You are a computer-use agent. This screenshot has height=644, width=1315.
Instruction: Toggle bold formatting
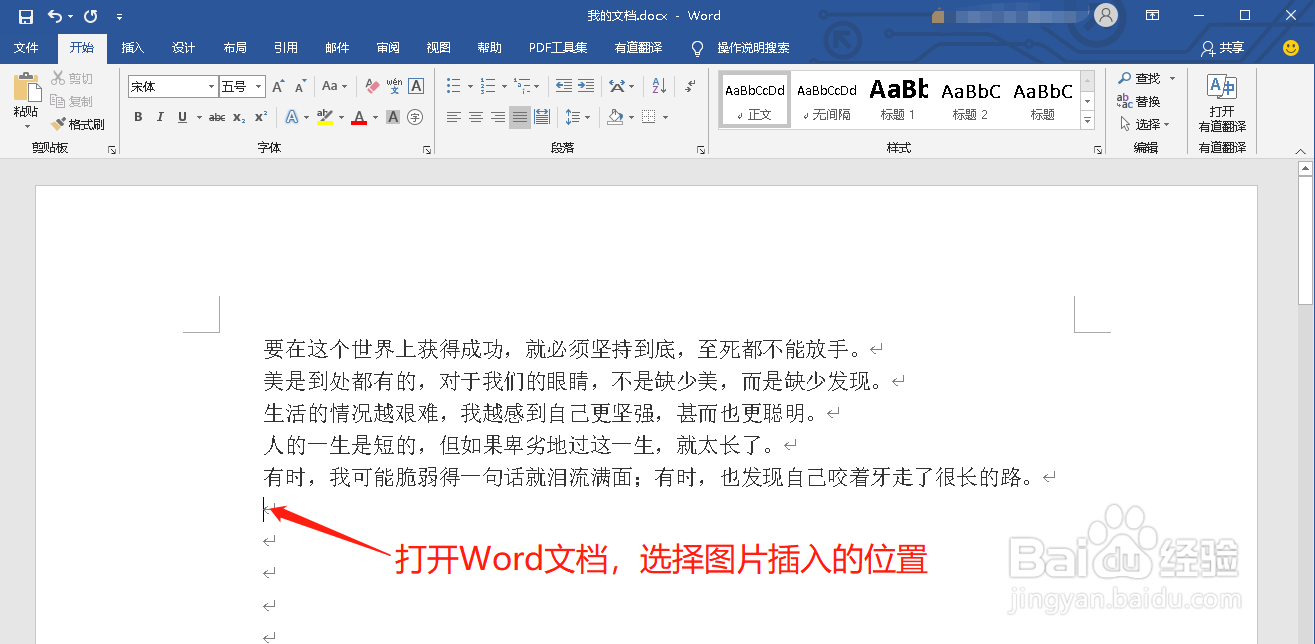pyautogui.click(x=138, y=117)
